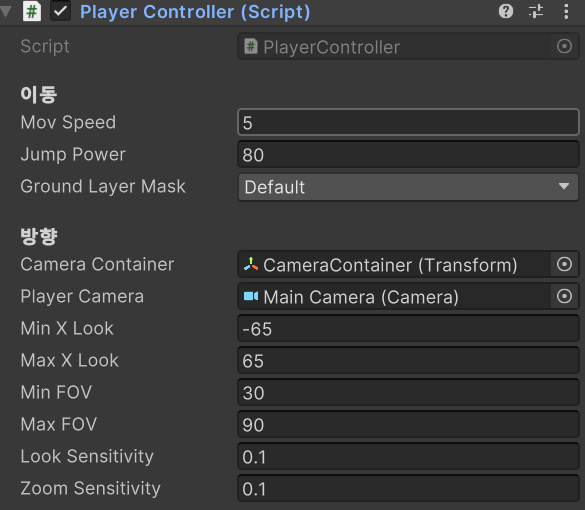Image resolution: width=585 pixels, height=510 pixels.
Task: Click the Min X Look value field
Action: point(408,329)
